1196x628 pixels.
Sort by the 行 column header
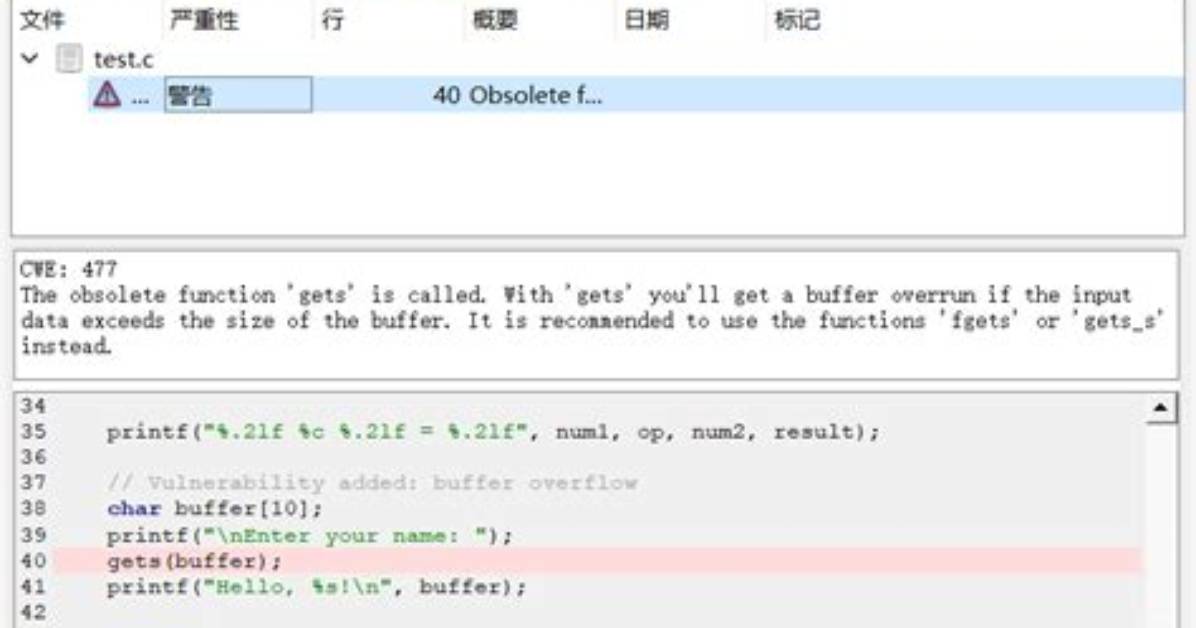coord(333,20)
